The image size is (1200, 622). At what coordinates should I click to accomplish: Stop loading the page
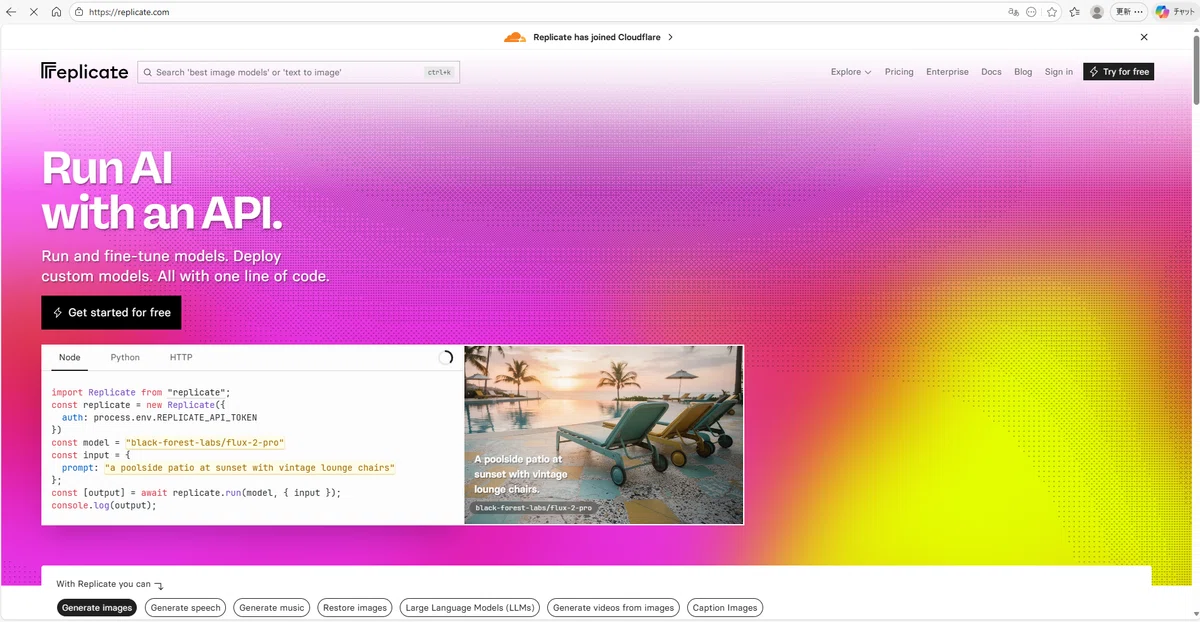click(x=33, y=12)
